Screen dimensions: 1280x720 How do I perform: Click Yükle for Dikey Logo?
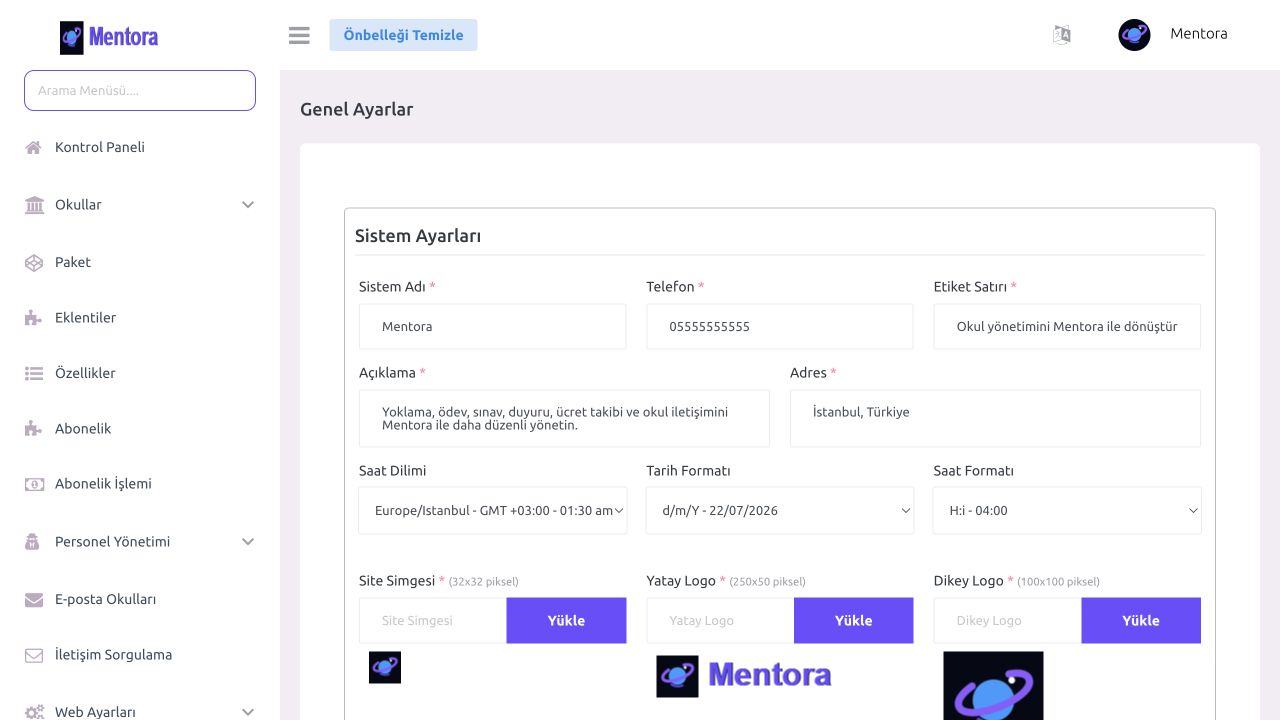(1141, 620)
